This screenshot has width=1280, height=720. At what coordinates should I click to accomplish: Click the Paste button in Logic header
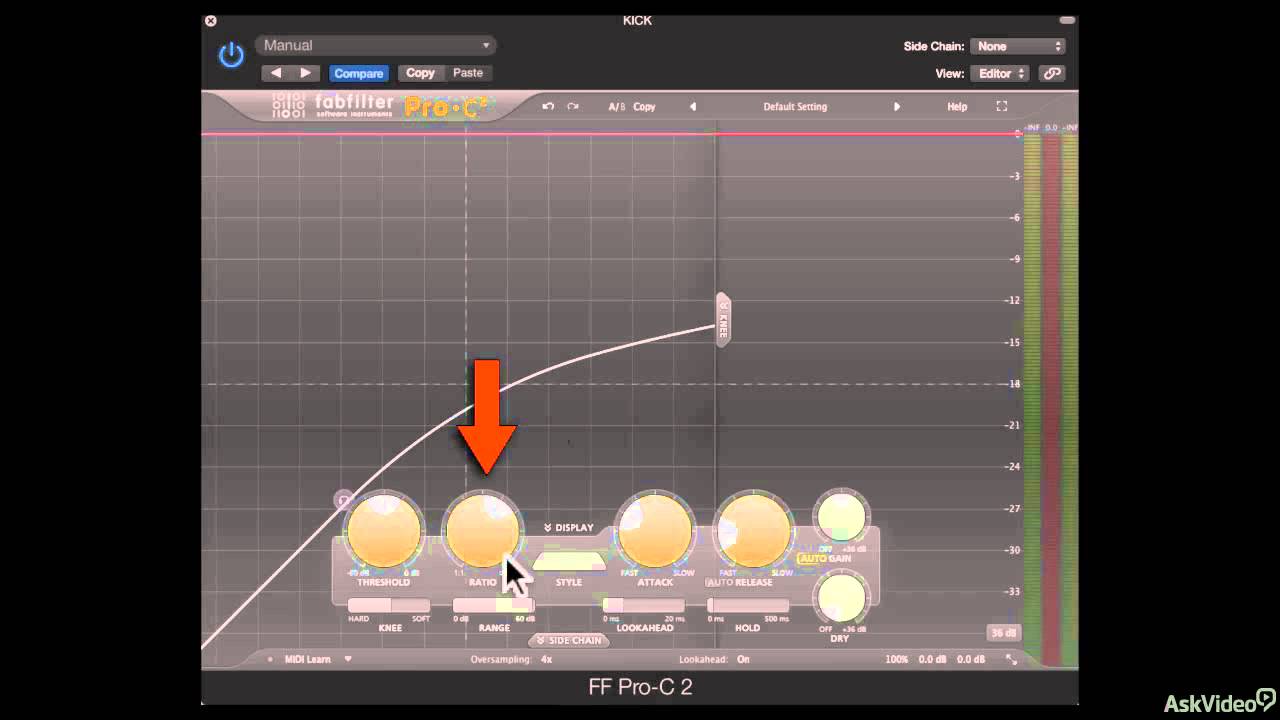pyautogui.click(x=468, y=73)
